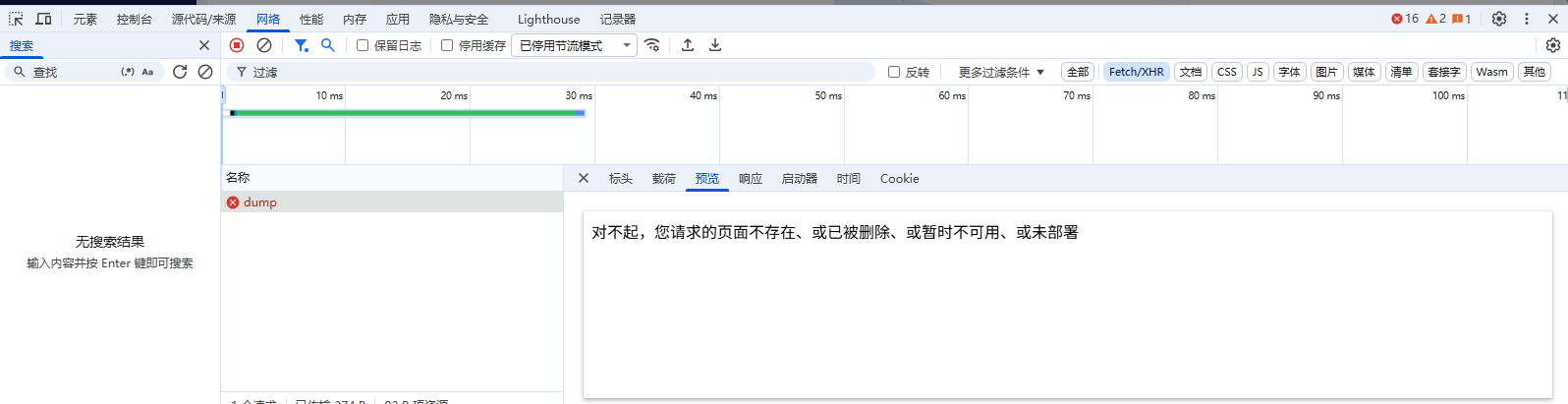Open the DevTools three-dot menu
The image size is (1568, 404).
pyautogui.click(x=1526, y=19)
